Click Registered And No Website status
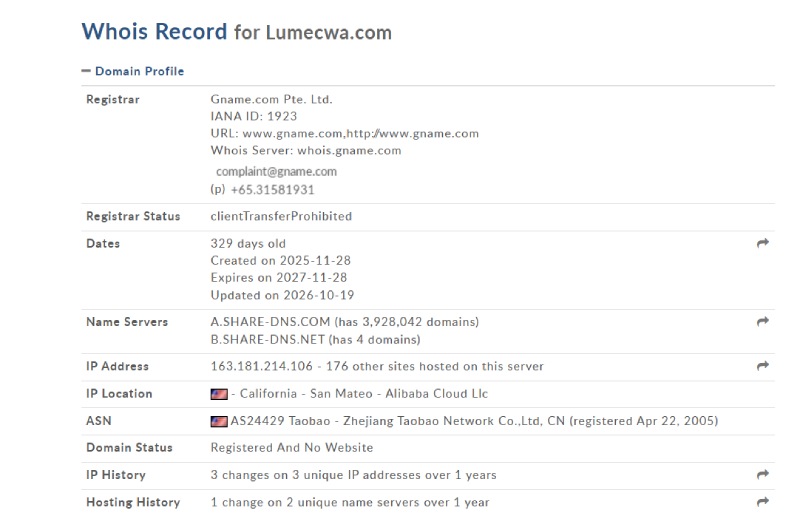The image size is (800, 527). pos(292,447)
